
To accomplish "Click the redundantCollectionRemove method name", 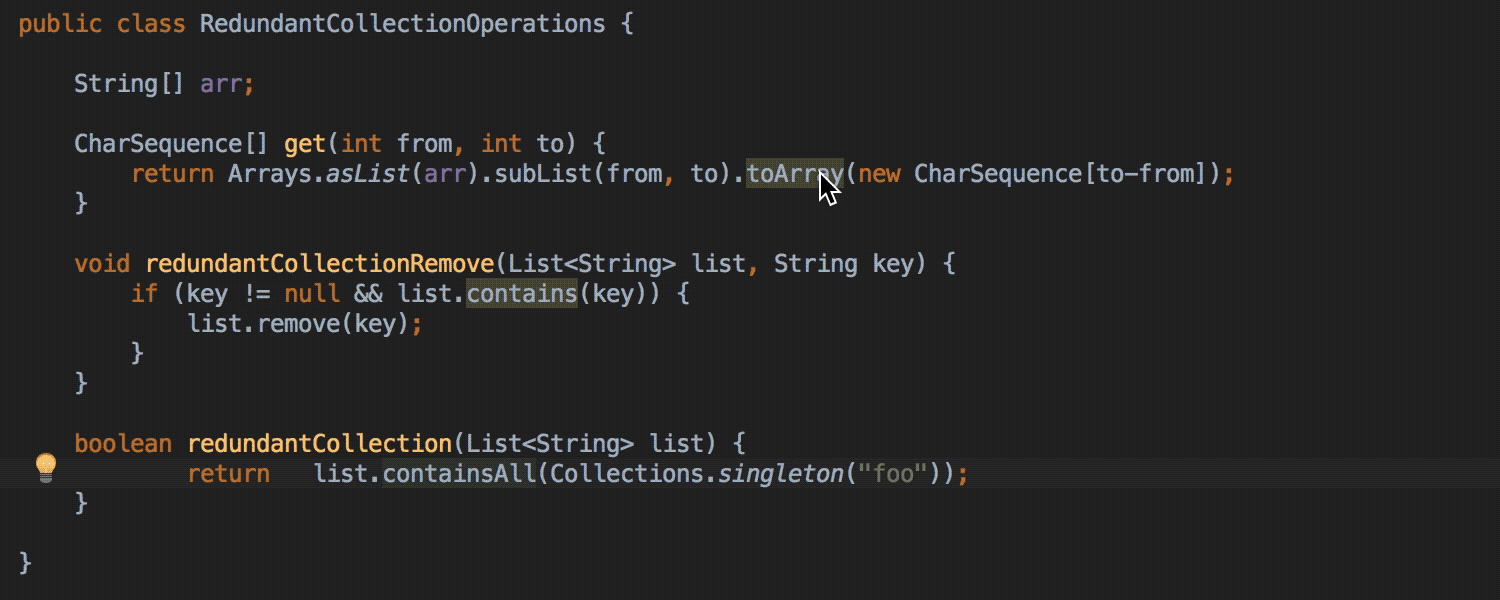I will coord(320,264).
